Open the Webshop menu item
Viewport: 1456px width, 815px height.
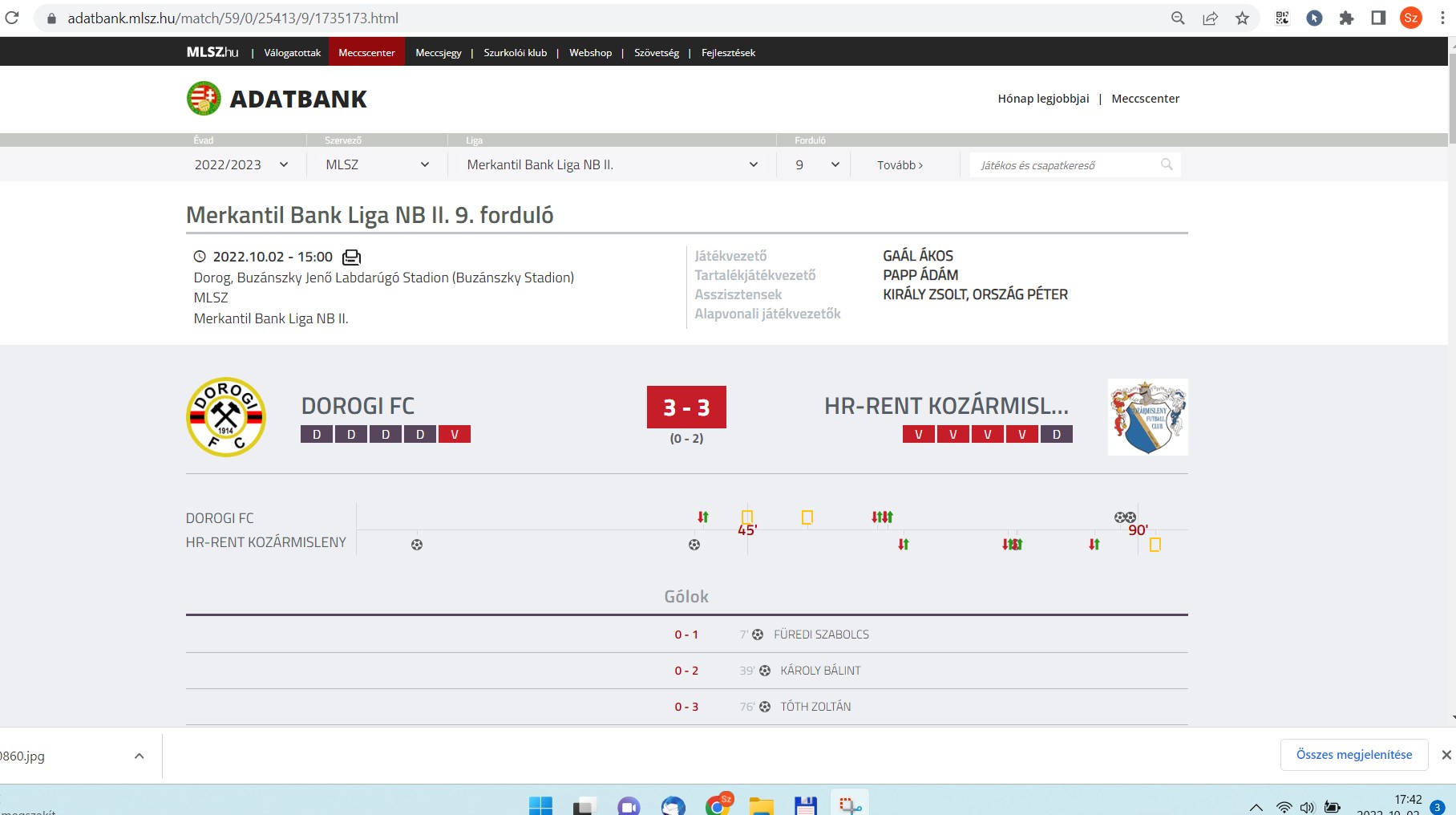(591, 53)
